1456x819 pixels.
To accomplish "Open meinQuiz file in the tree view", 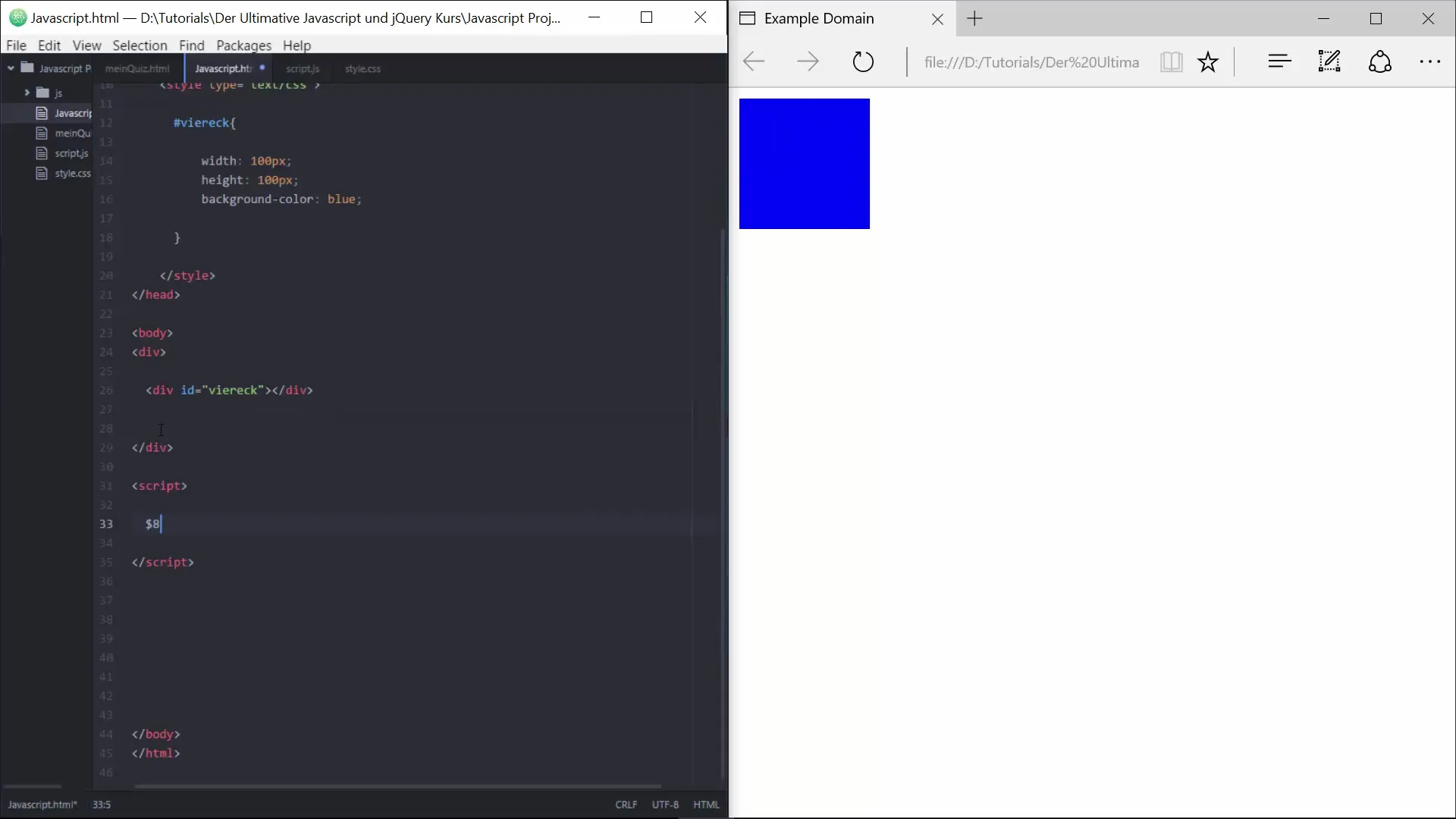I will (x=73, y=133).
